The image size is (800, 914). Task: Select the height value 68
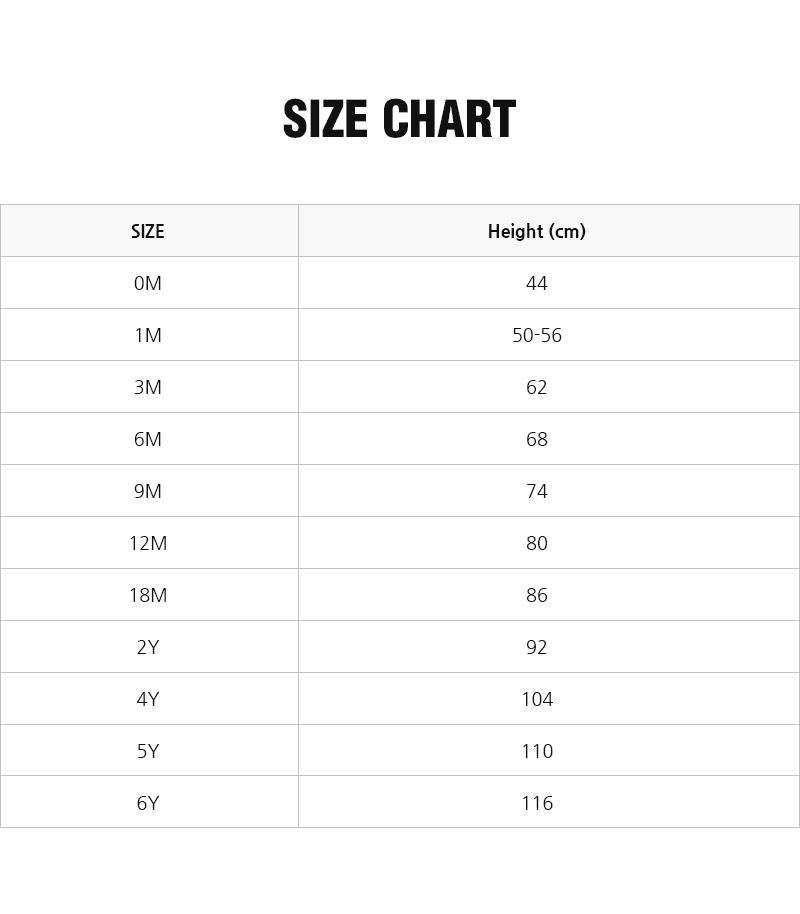[x=537, y=439]
